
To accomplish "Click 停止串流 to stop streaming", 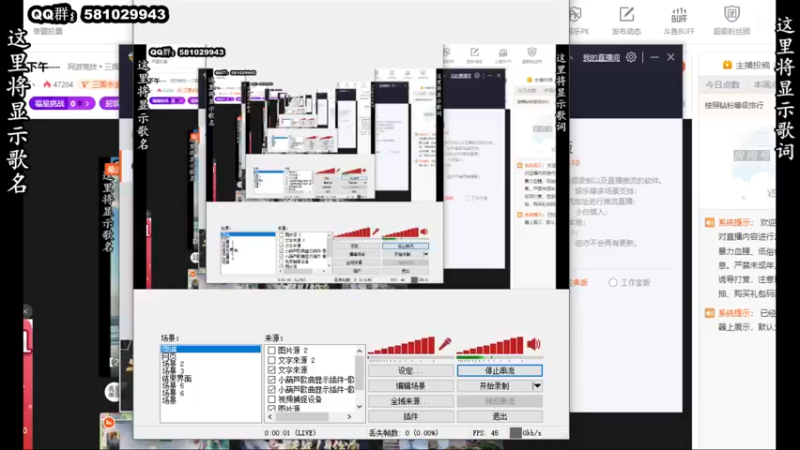I will 499,371.
